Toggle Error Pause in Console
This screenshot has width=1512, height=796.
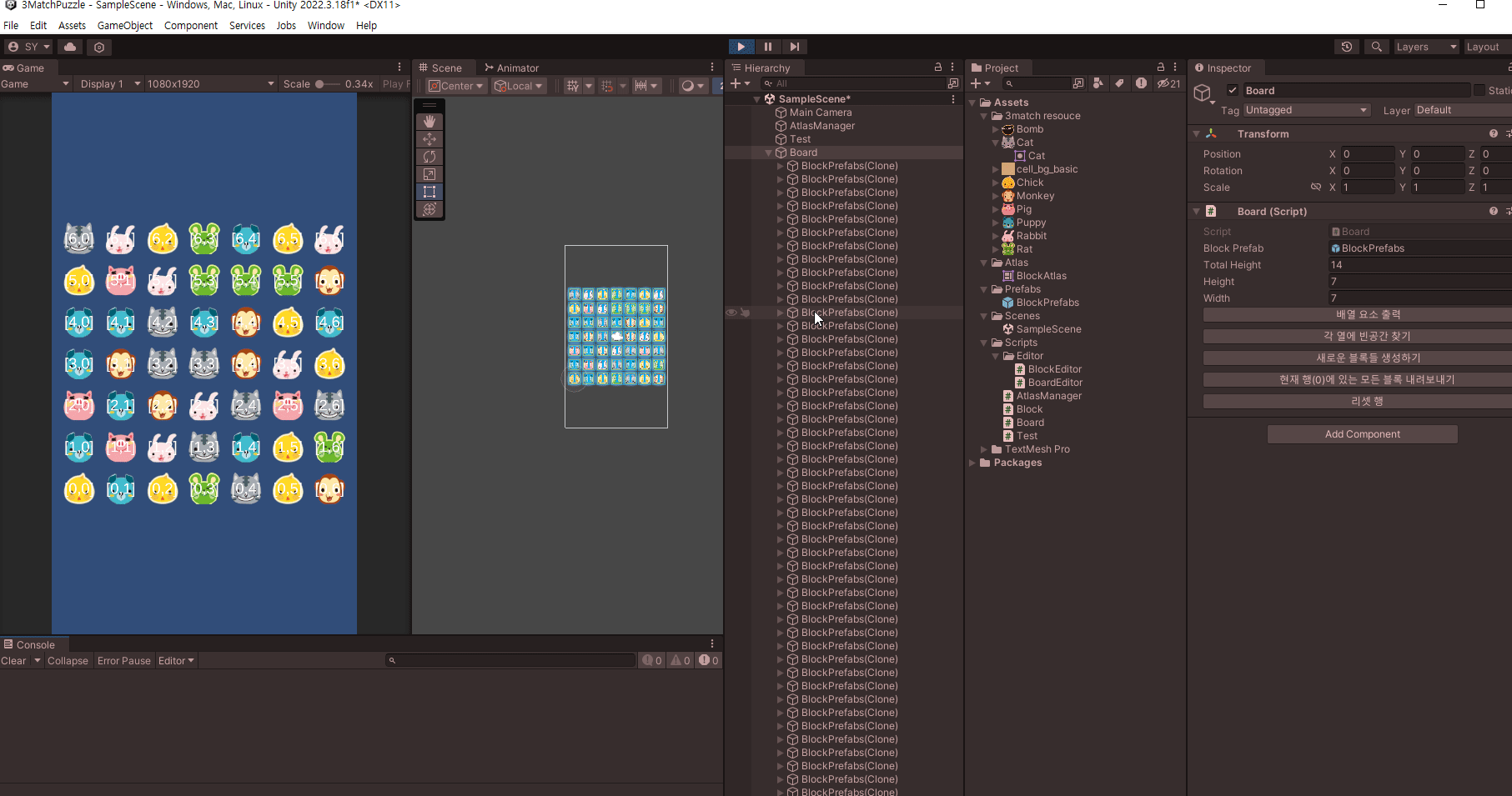(x=124, y=661)
